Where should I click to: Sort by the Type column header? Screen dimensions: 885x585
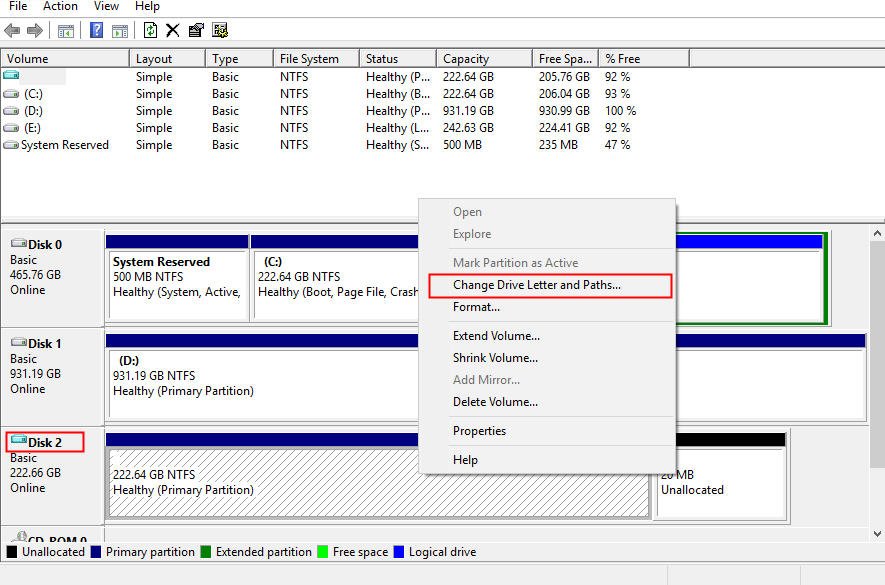[239, 59]
